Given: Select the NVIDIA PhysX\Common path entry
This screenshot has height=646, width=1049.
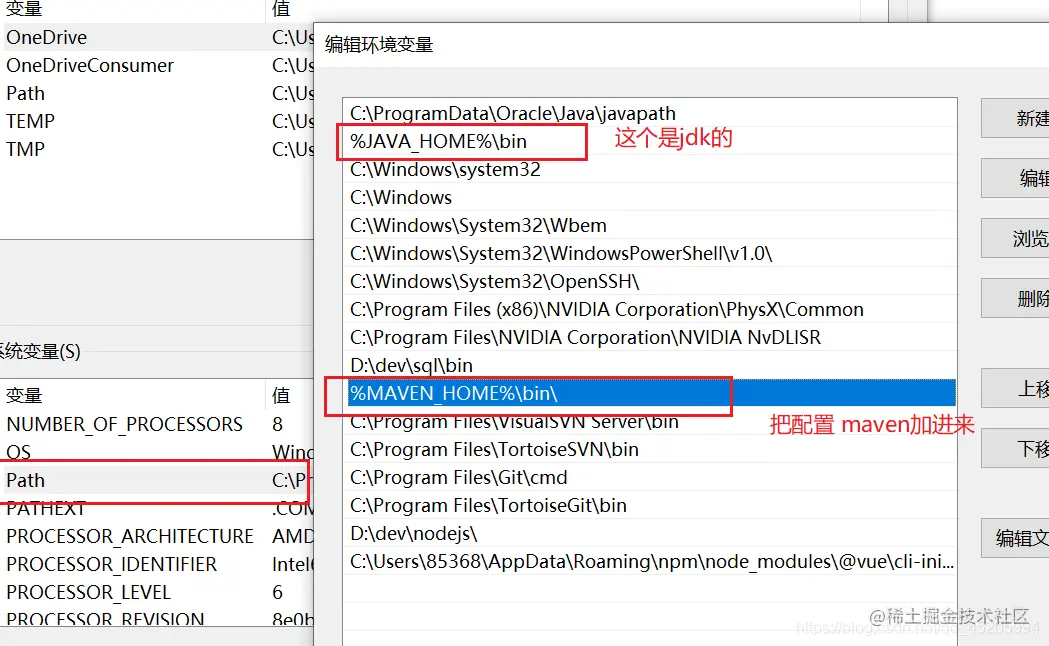Looking at the screenshot, I should point(650,310).
